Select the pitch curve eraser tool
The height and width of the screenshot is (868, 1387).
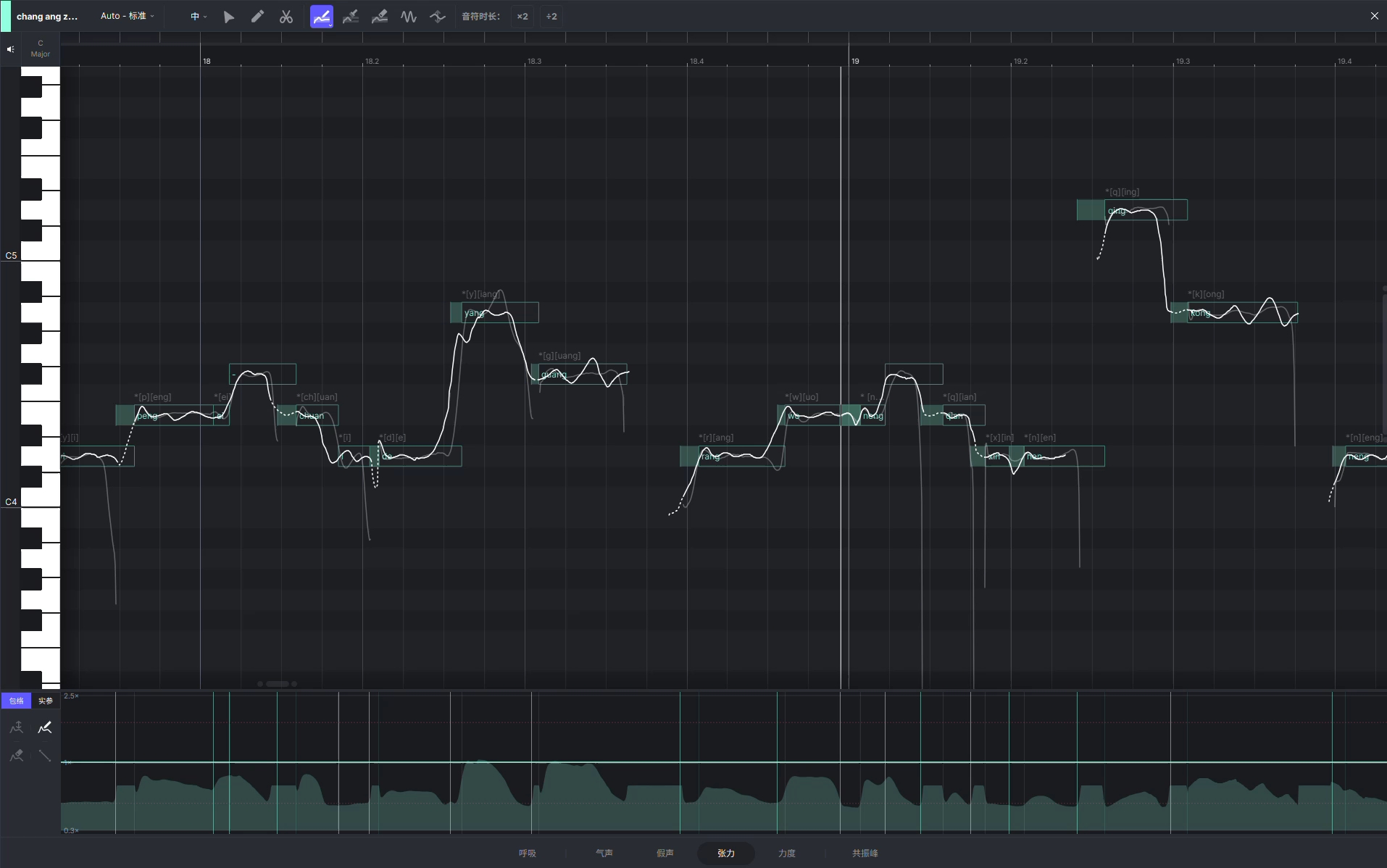tap(379, 17)
